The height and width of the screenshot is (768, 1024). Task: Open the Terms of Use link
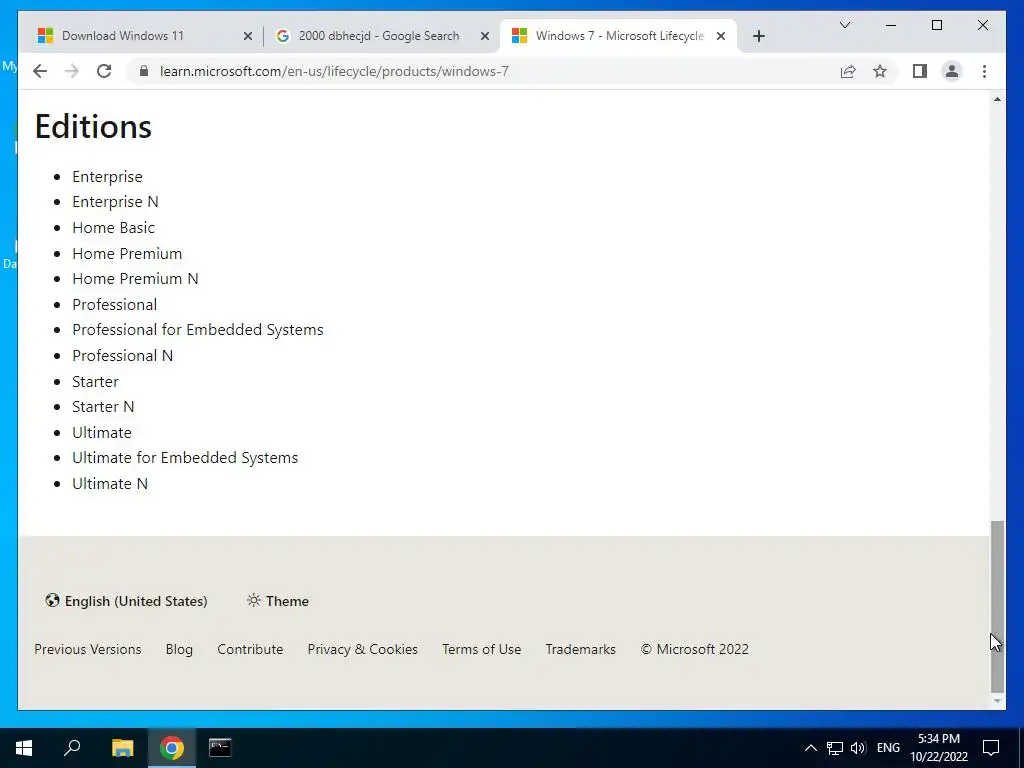pos(481,649)
